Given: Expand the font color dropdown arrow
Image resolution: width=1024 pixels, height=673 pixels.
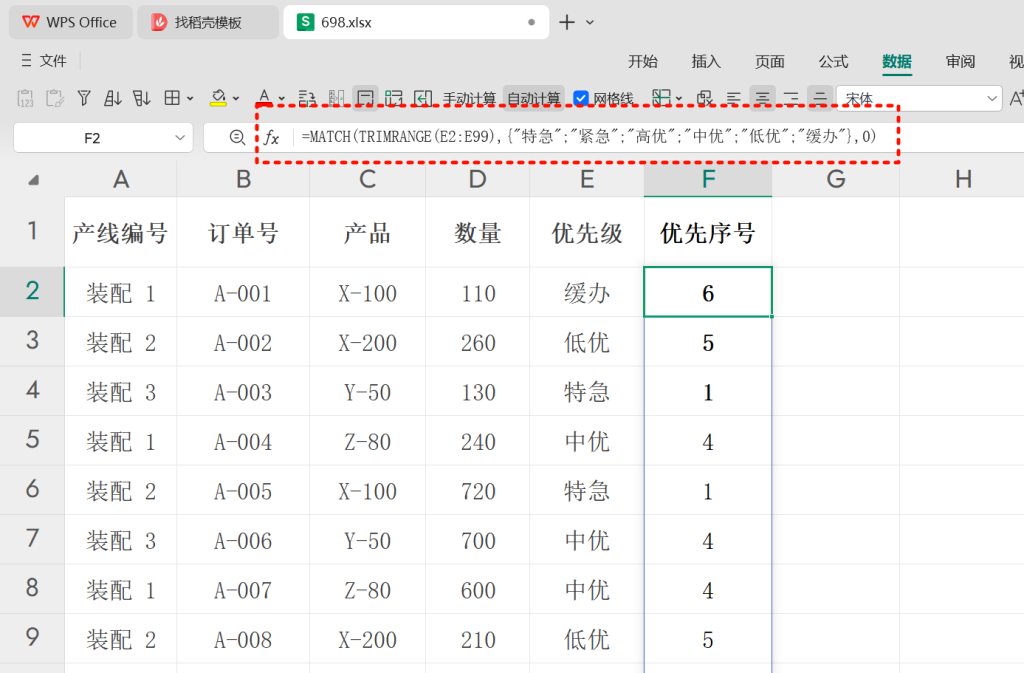Looking at the screenshot, I should click(x=281, y=99).
